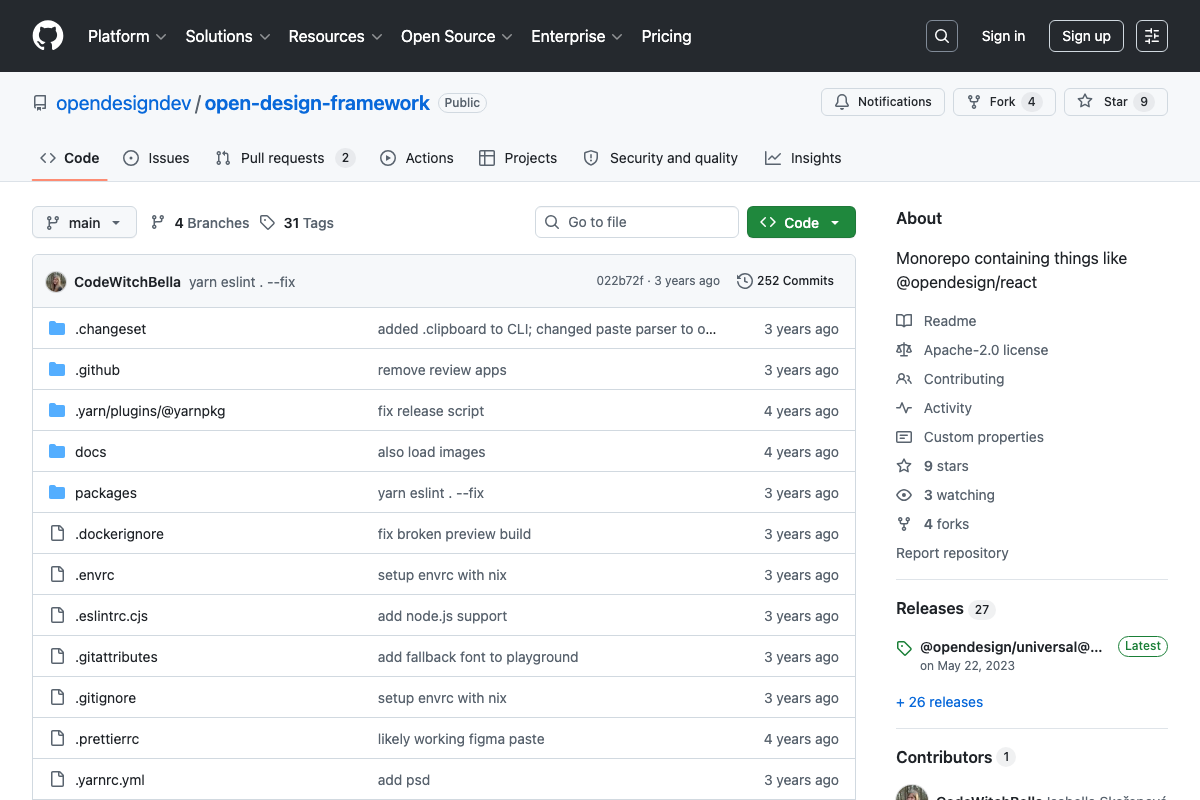Click the .yarnrc.yml file icon
This screenshot has width=1200, height=800.
(x=57, y=780)
